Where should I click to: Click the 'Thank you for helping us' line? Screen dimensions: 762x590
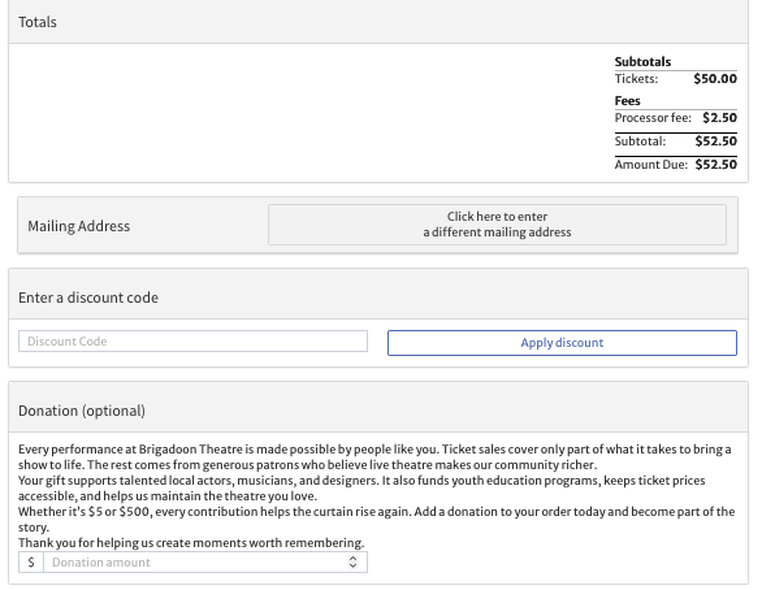[x=191, y=542]
